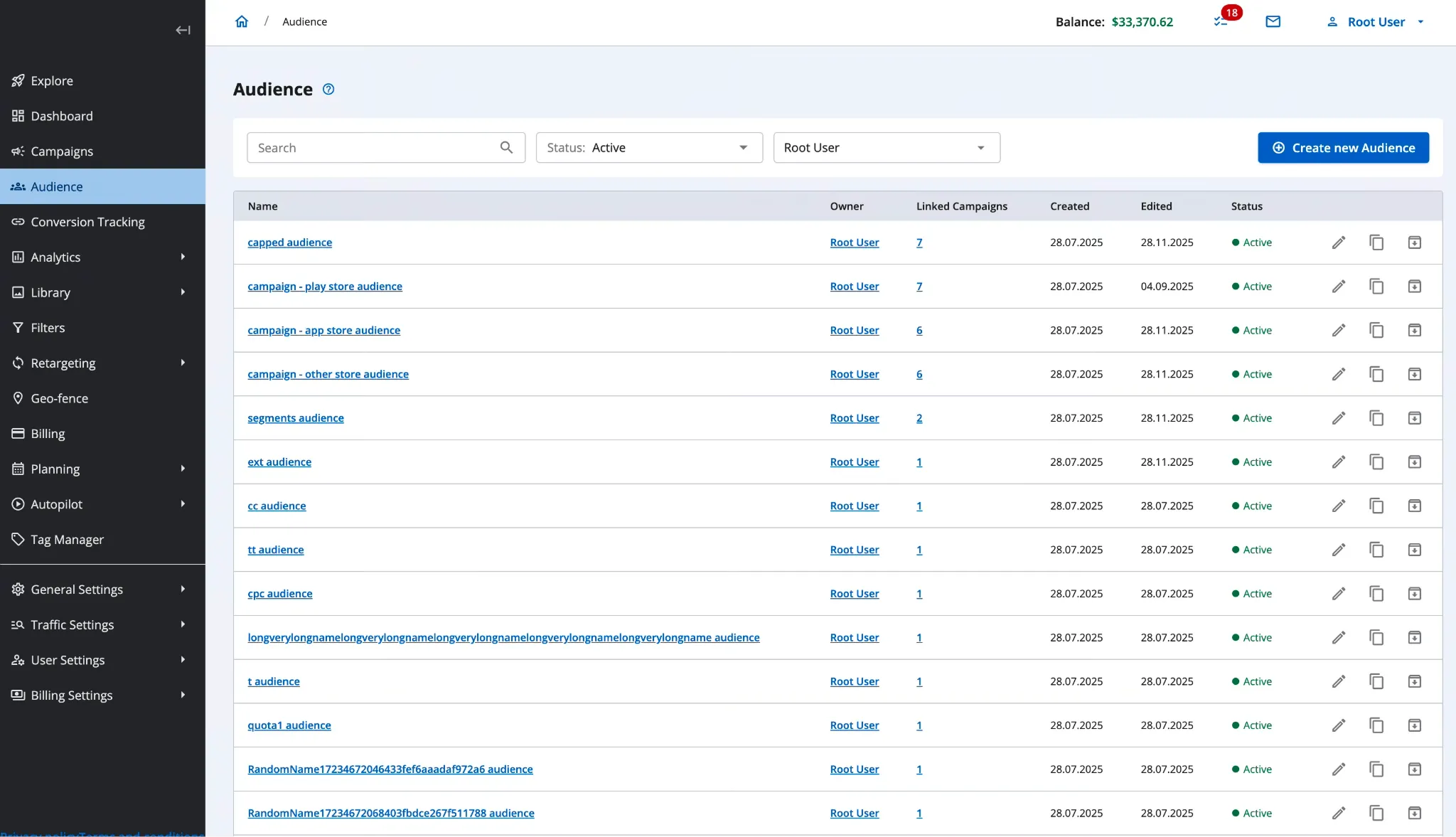Screen dimensions: 1456x837
Task: Open the capped audience link
Action: point(289,242)
